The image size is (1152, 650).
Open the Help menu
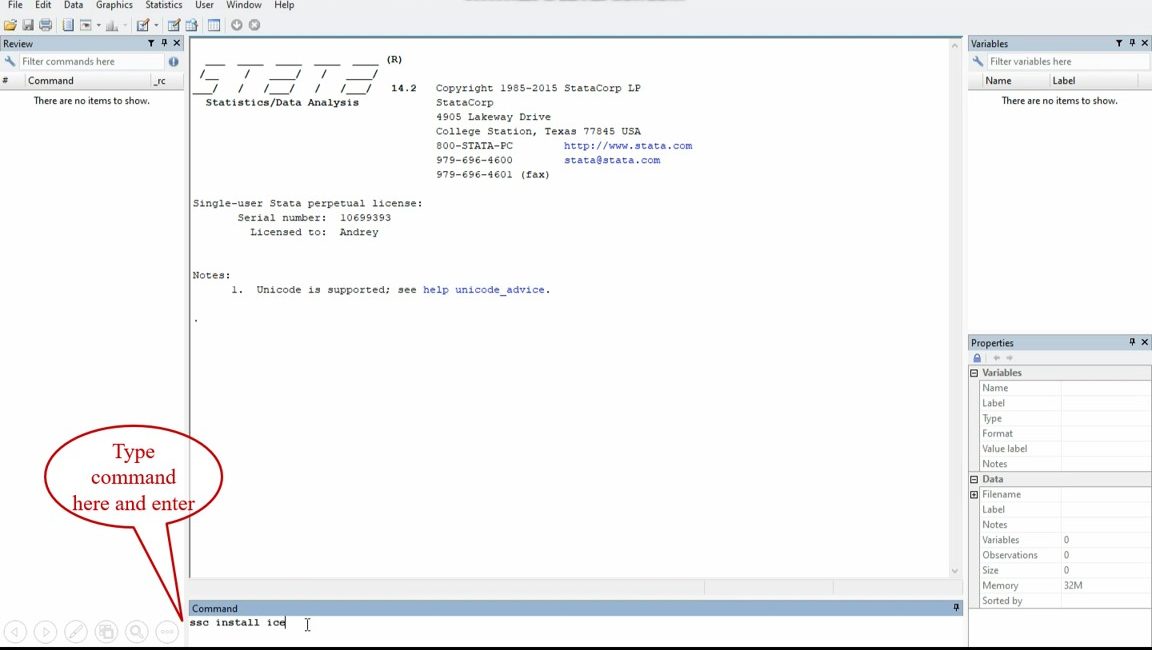coord(284,5)
